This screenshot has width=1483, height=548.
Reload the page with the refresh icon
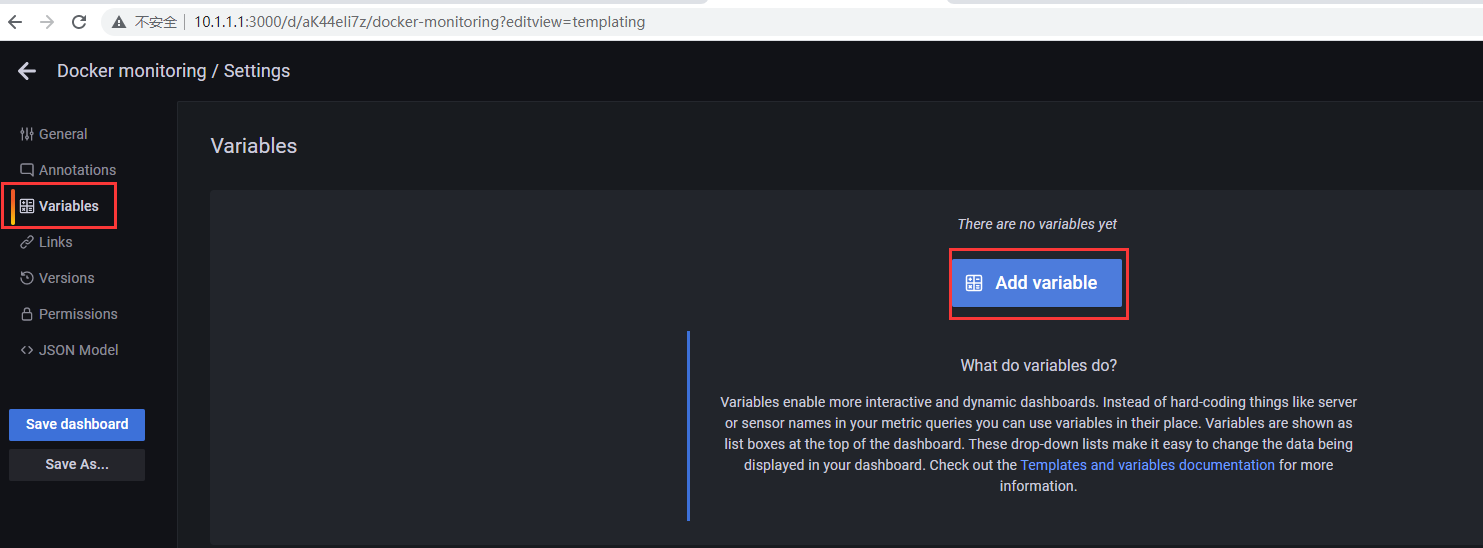click(x=79, y=22)
